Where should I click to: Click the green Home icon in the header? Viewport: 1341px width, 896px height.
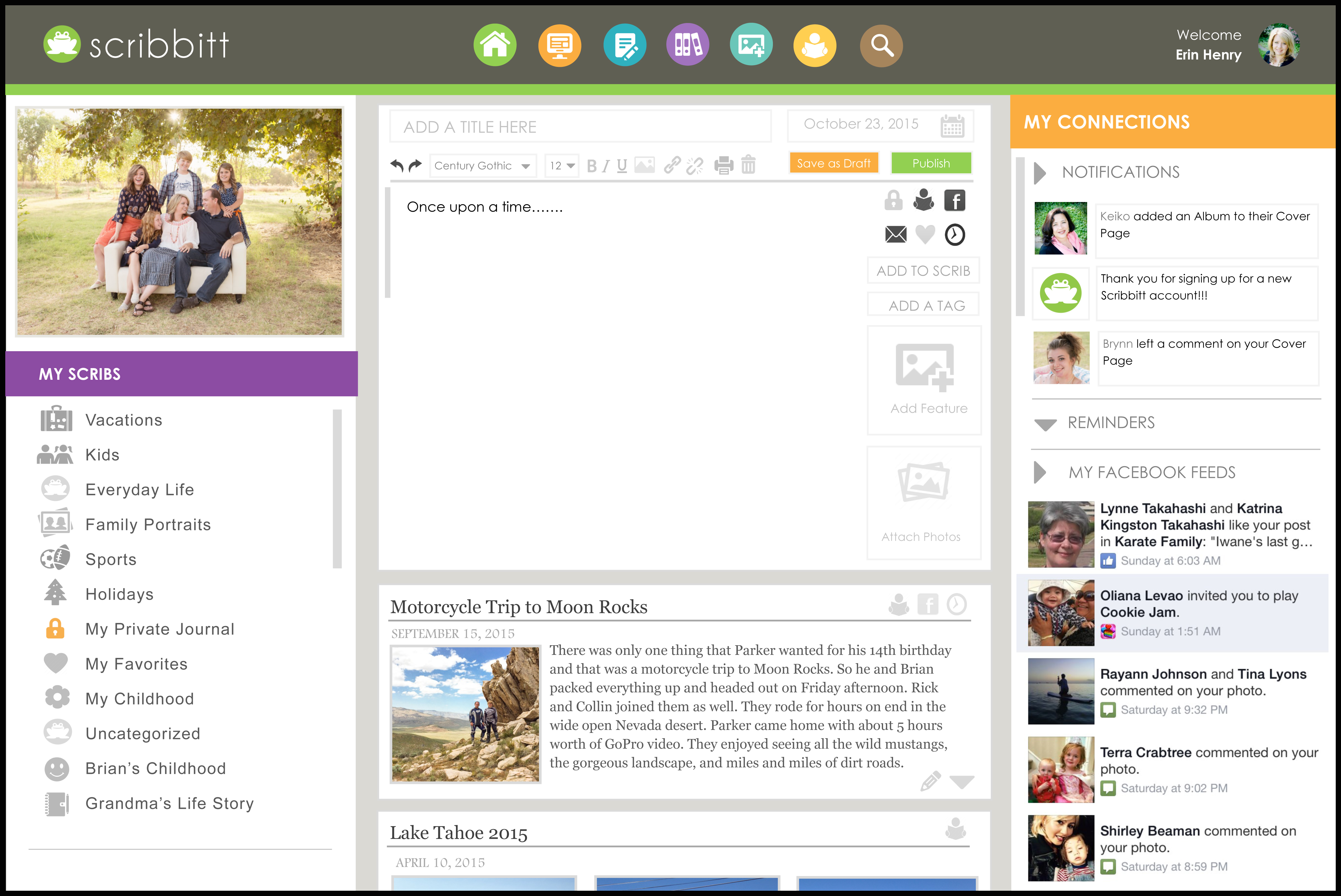point(495,45)
